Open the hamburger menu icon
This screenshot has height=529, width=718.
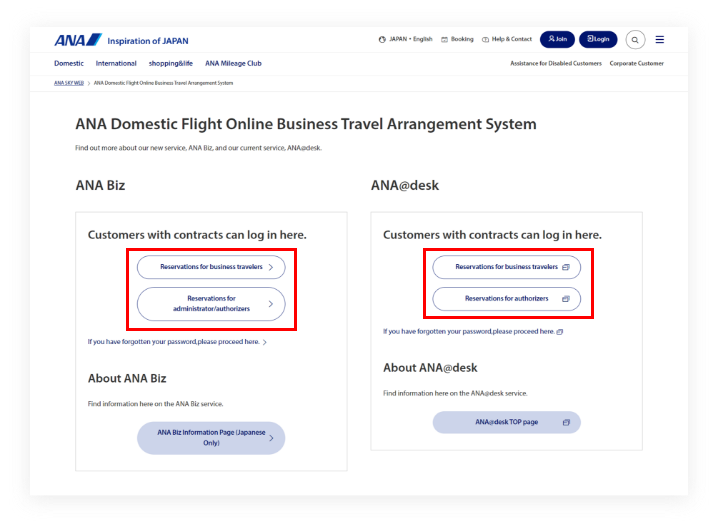coord(659,40)
